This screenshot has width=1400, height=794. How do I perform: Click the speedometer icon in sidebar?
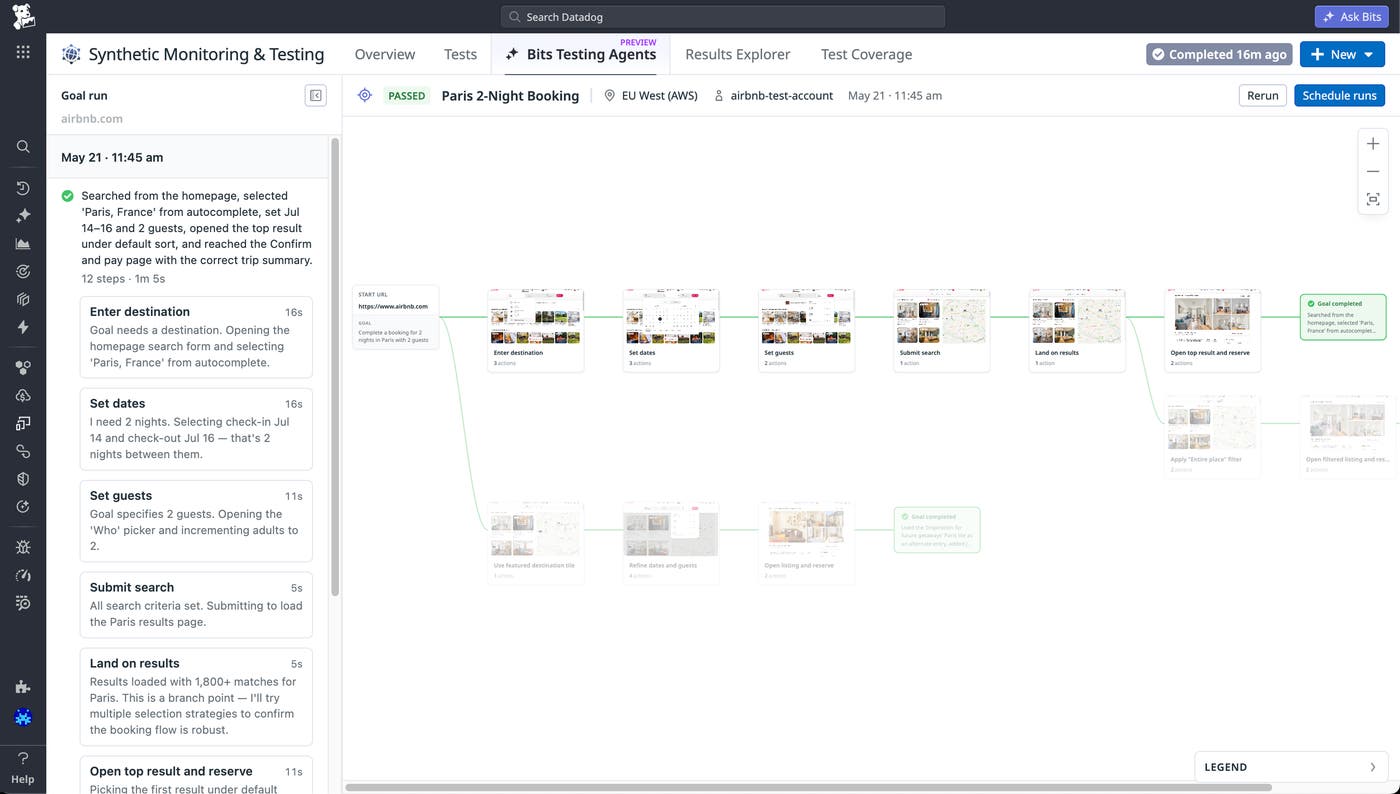(x=23, y=576)
